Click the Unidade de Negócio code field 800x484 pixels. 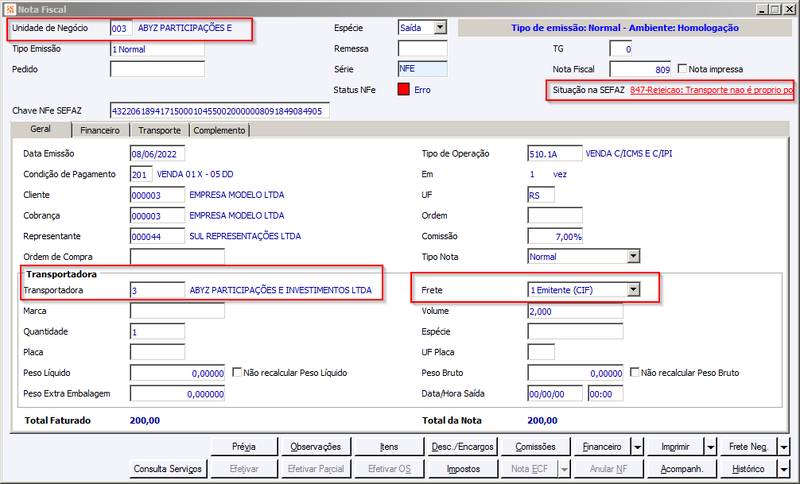coord(121,28)
